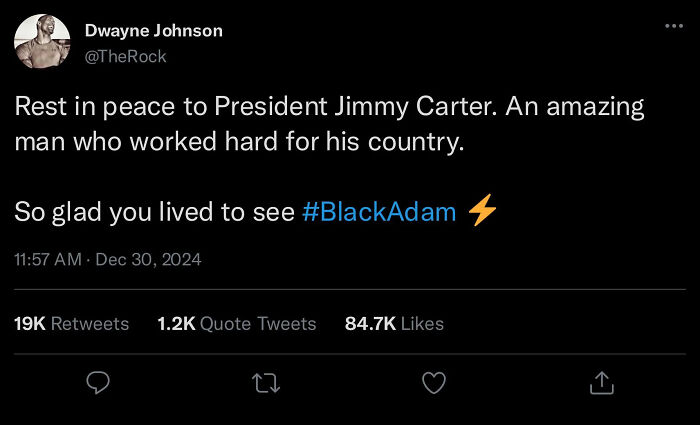Click the Dec 30, 2024 date
The image size is (700, 425).
[152, 260]
